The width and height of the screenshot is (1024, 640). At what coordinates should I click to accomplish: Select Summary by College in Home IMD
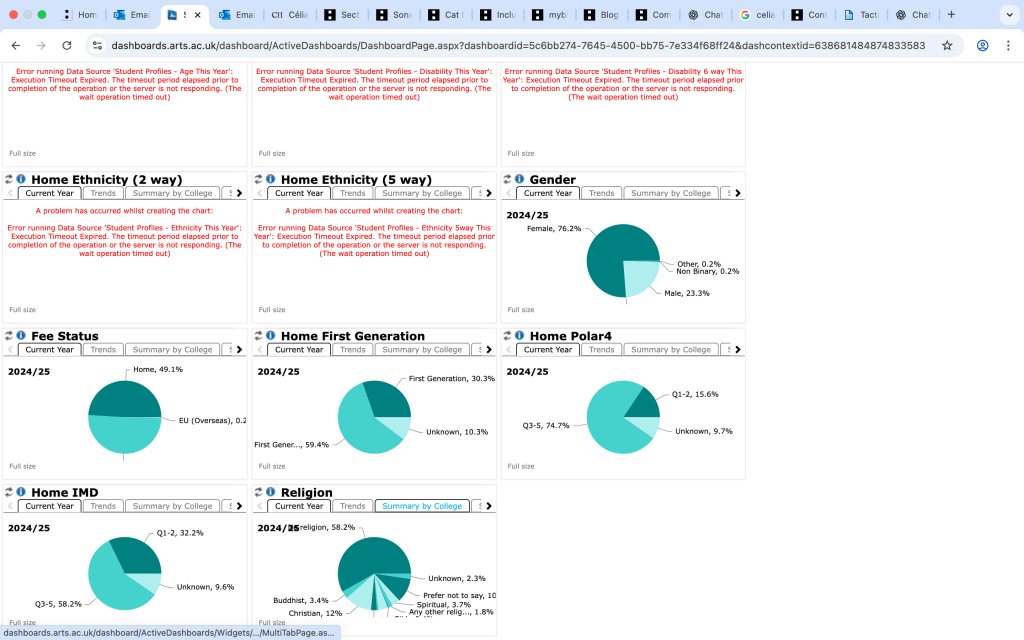click(x=172, y=506)
